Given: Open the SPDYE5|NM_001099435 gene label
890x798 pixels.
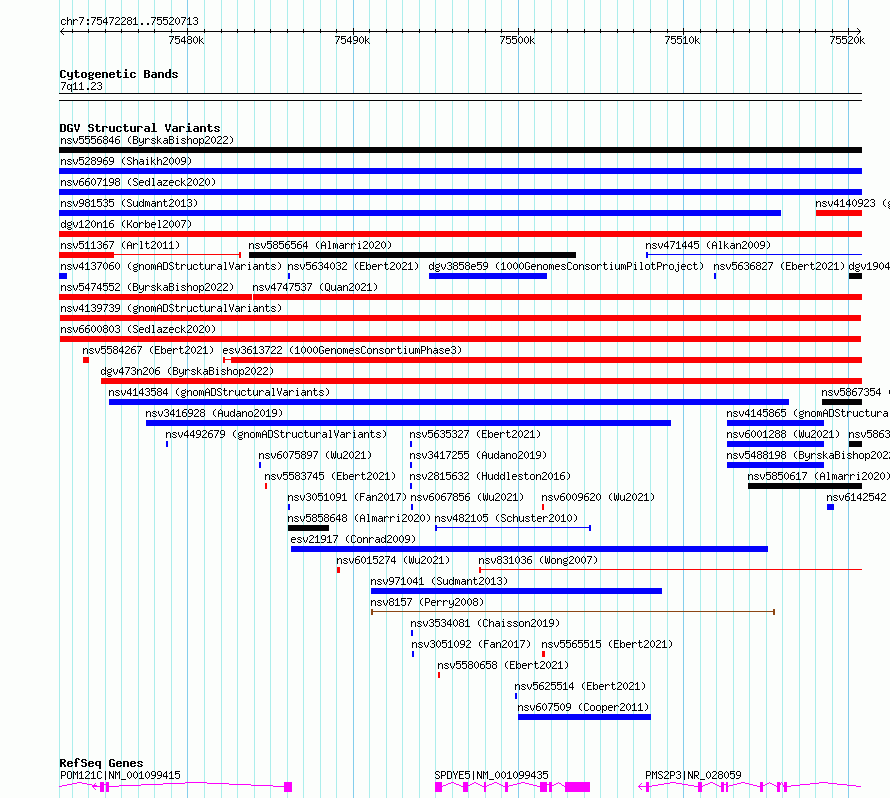Looking at the screenshot, I should [x=491, y=775].
